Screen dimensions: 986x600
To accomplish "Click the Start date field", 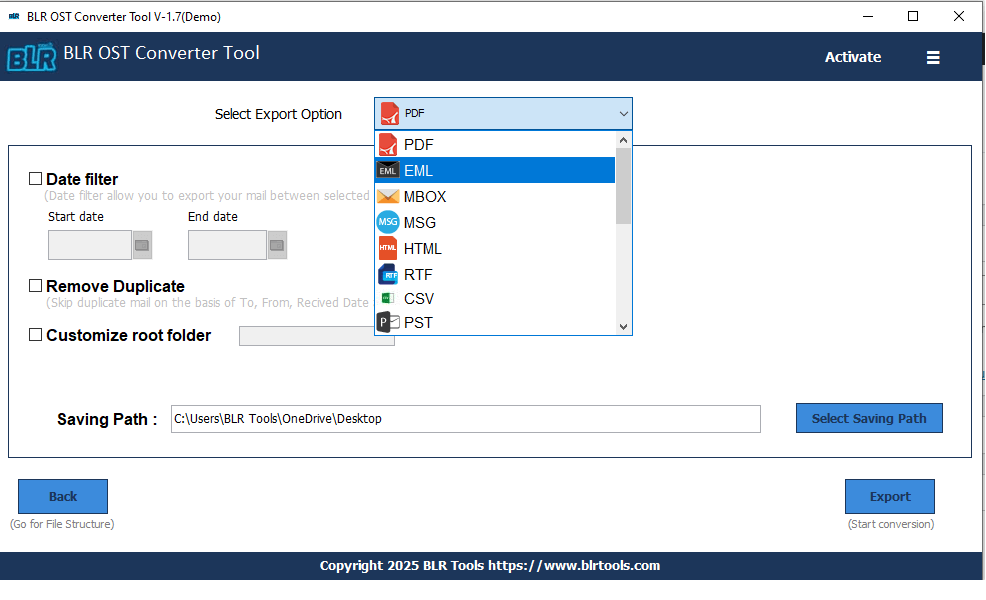I will (x=90, y=245).
